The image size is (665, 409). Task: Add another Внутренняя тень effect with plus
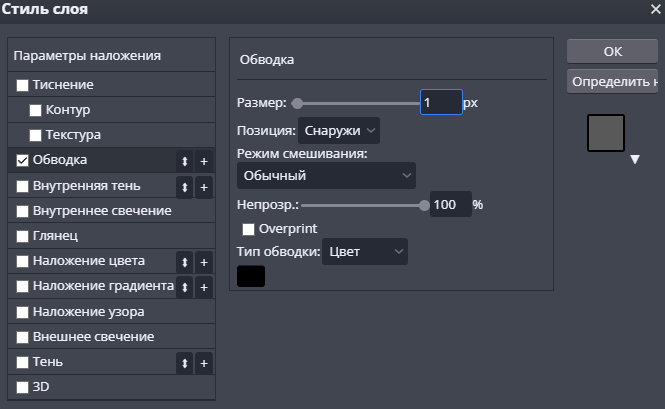[203, 187]
